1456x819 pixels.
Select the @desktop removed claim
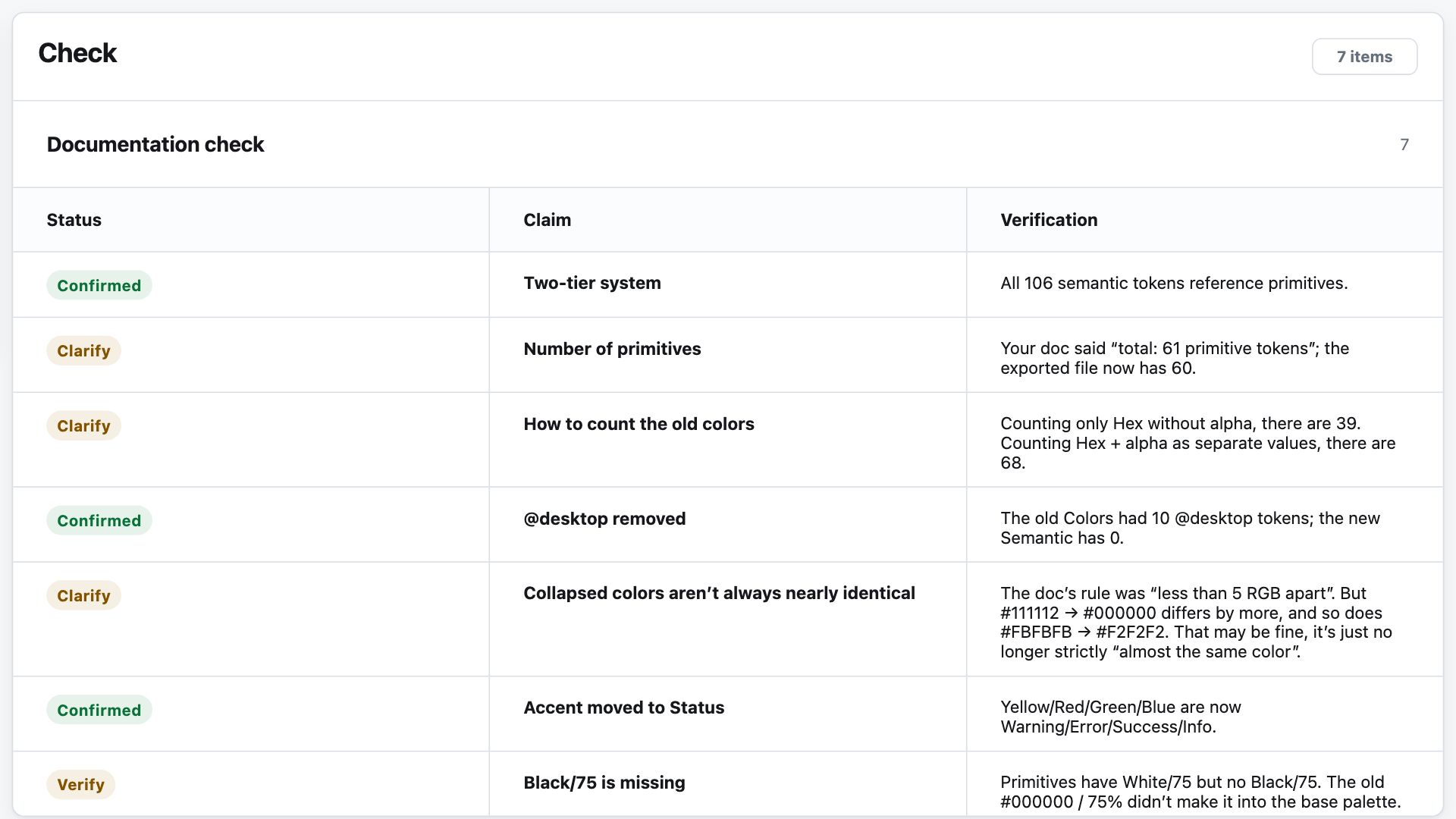pos(604,519)
